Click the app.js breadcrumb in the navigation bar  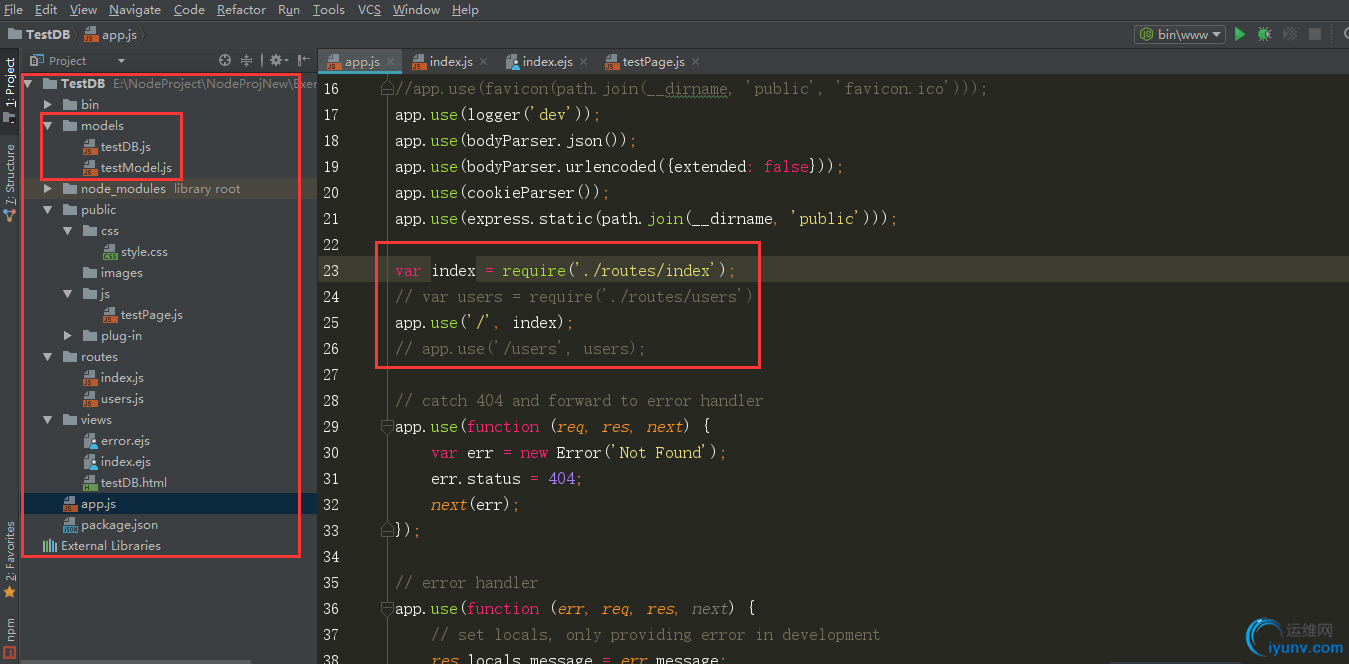click(110, 34)
